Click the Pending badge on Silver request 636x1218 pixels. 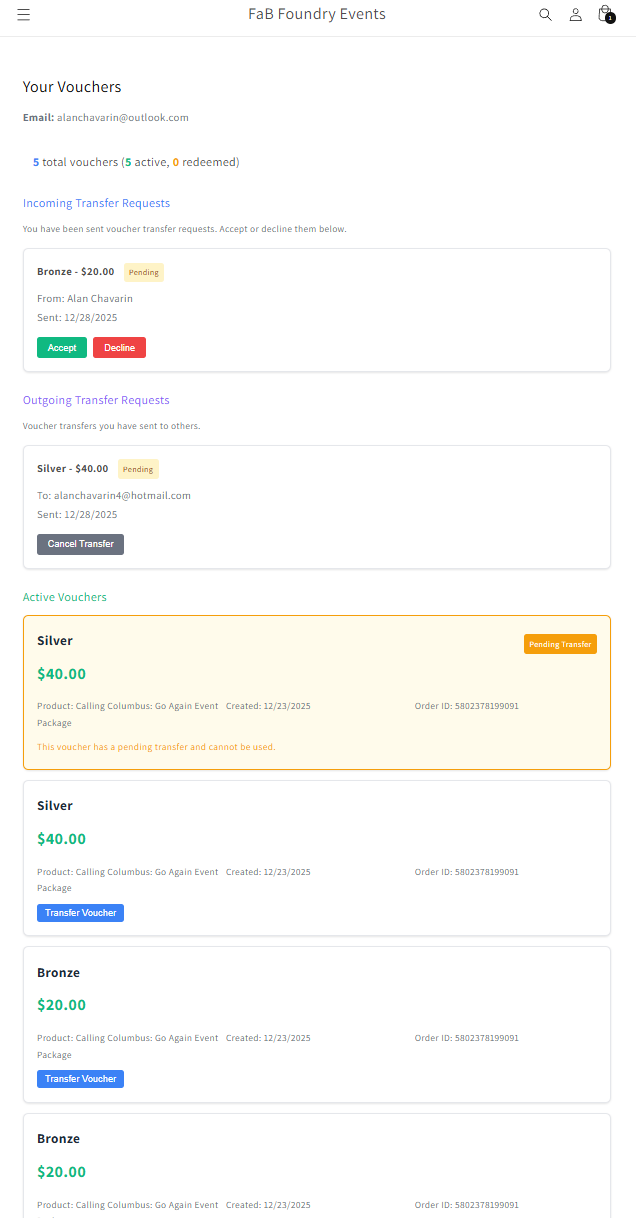138,469
